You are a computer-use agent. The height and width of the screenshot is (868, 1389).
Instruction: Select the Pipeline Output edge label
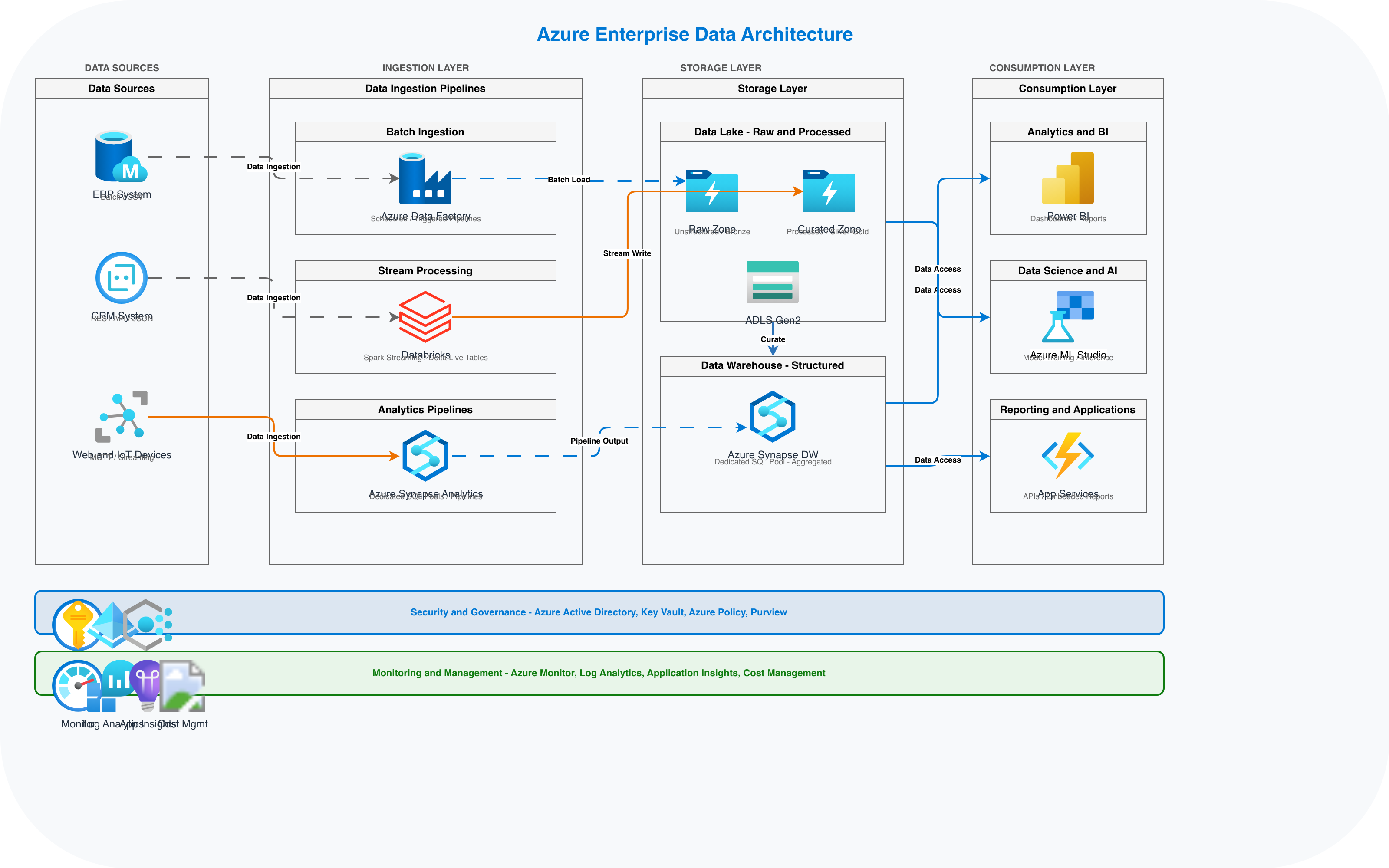click(599, 441)
